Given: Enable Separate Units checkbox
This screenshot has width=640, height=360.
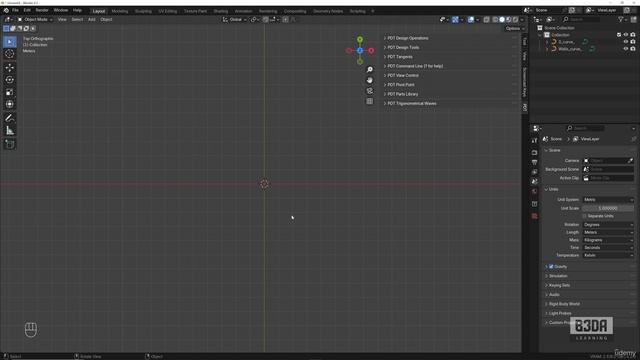Looking at the screenshot, I should coord(584,216).
